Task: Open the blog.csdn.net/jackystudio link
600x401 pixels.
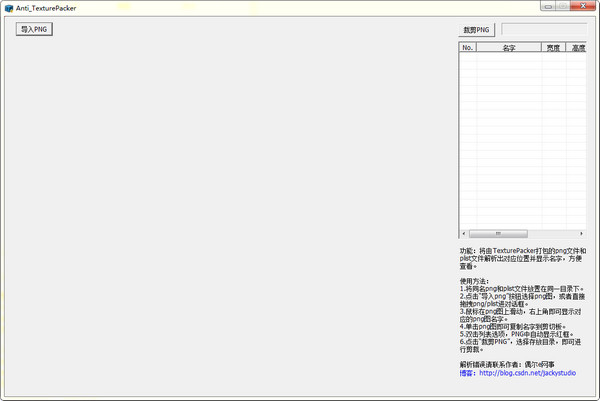Action: [x=527, y=373]
